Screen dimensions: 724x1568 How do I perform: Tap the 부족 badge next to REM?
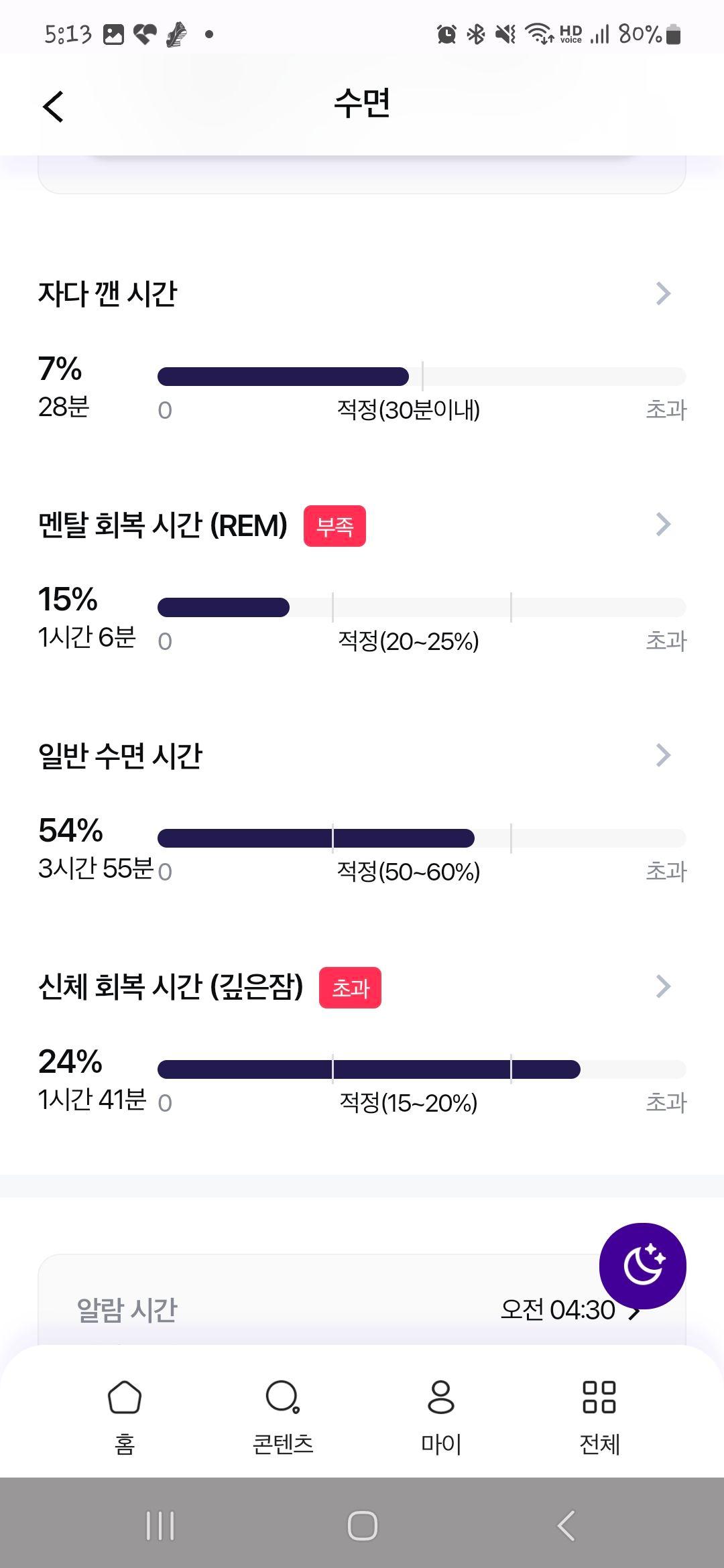[x=335, y=526]
